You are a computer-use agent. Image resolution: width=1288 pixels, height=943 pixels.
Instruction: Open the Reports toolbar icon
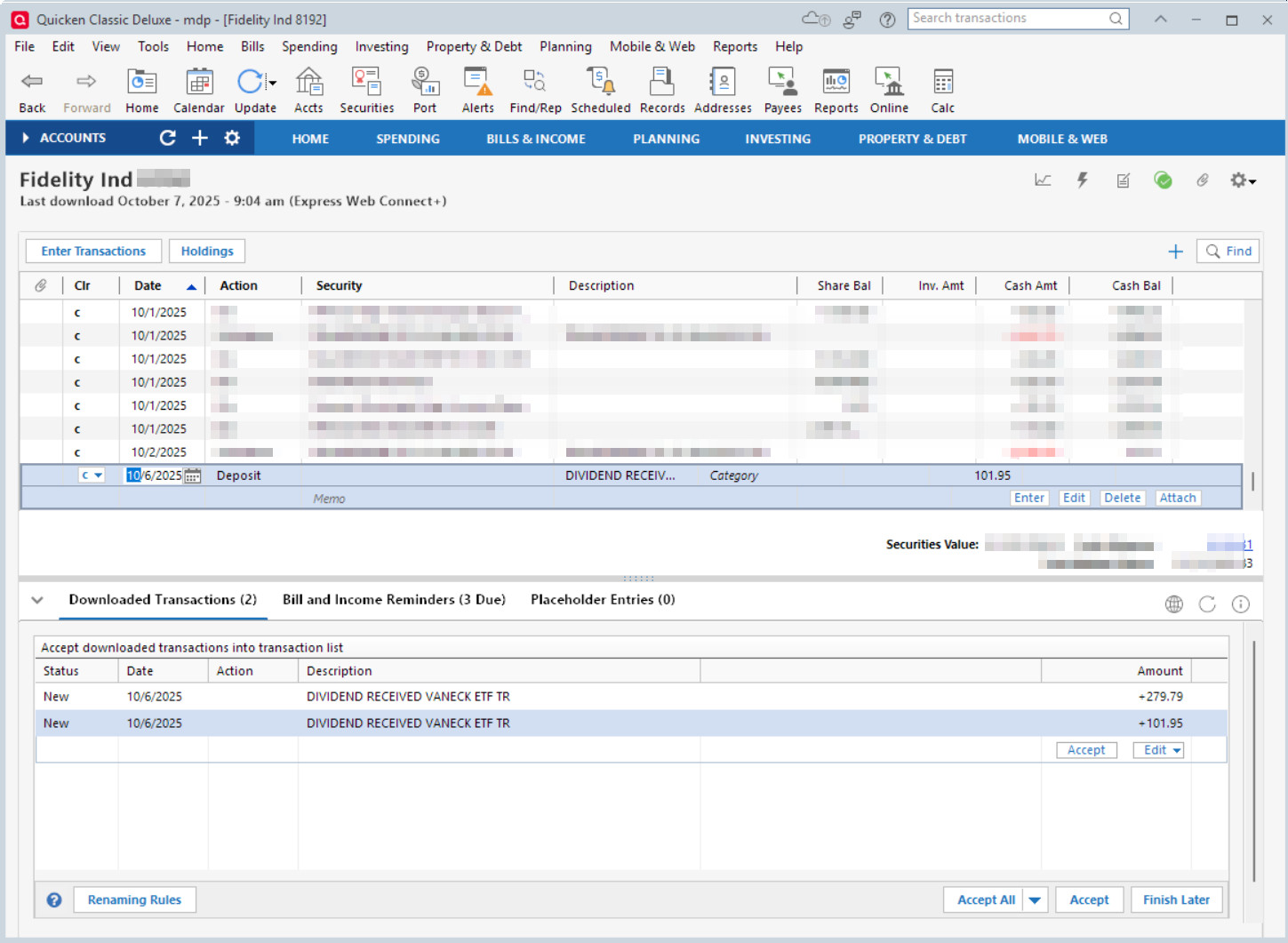[x=836, y=91]
